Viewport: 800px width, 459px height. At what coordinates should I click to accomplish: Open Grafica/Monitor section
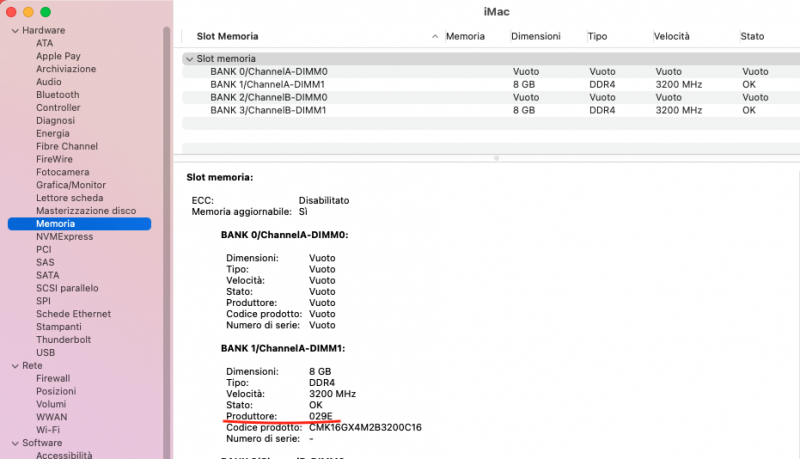point(71,185)
